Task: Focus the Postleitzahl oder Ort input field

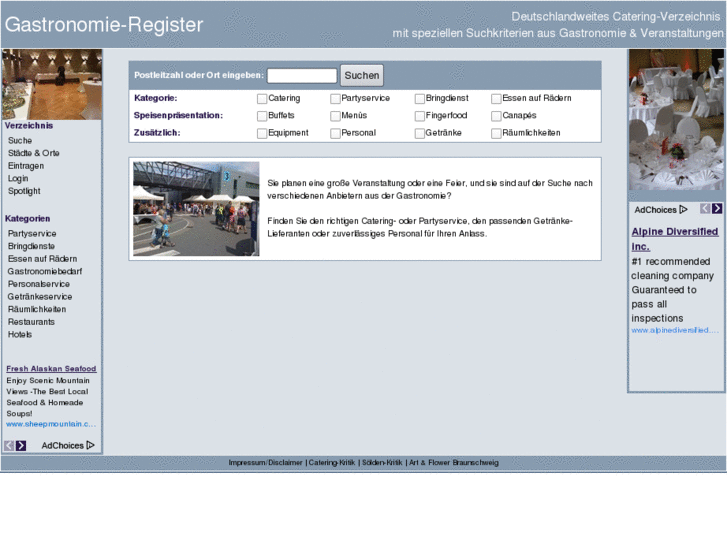Action: point(302,75)
